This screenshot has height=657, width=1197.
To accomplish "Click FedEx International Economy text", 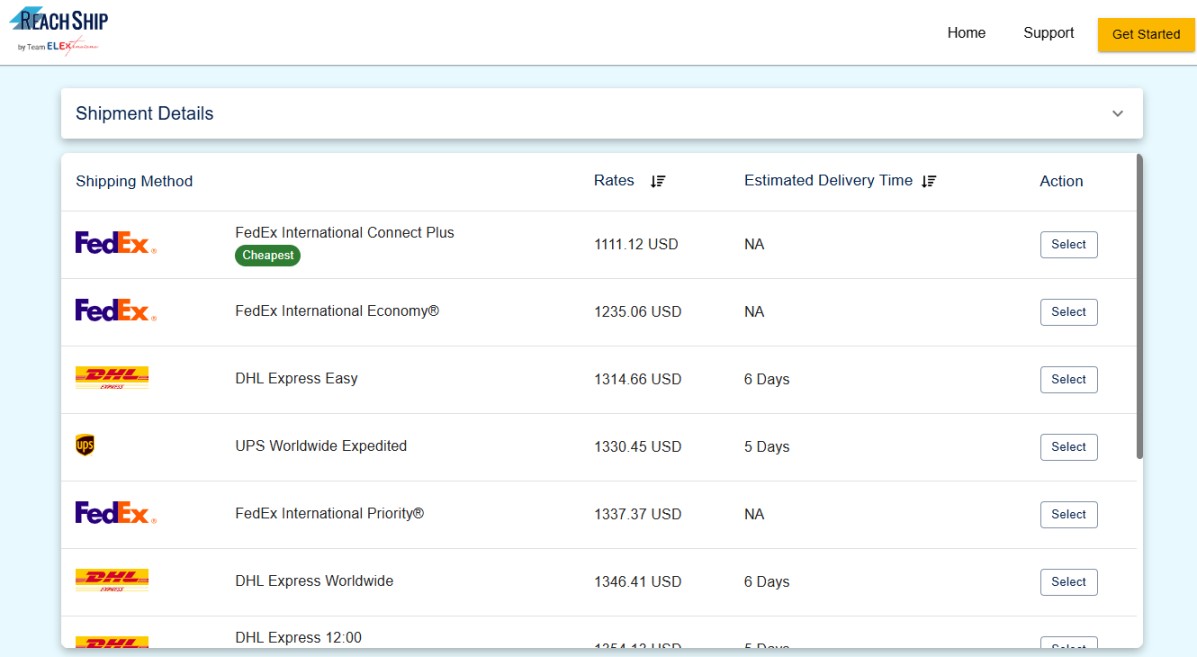I will 337,311.
